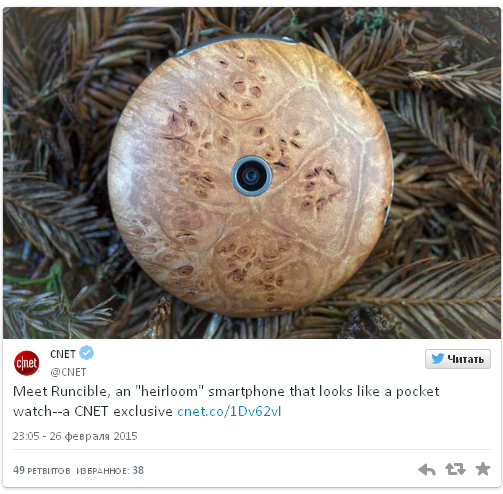Screen dimensions: 503x494
Task: Follow CNET via Читать button
Action: pyautogui.click(x=458, y=359)
